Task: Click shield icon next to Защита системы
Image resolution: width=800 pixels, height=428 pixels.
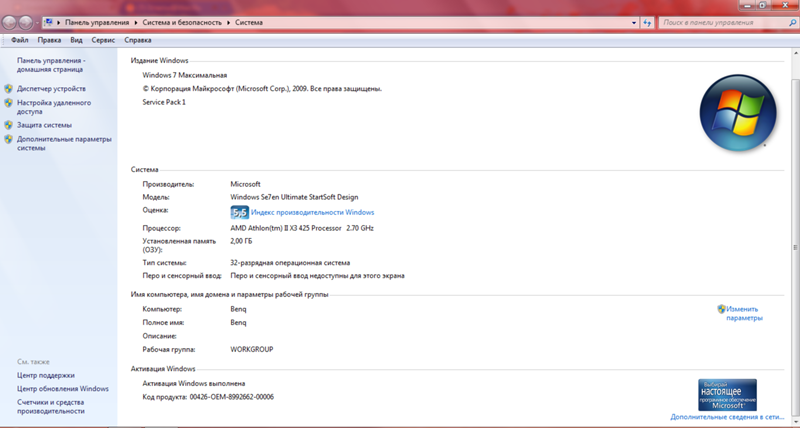Action: (8, 125)
